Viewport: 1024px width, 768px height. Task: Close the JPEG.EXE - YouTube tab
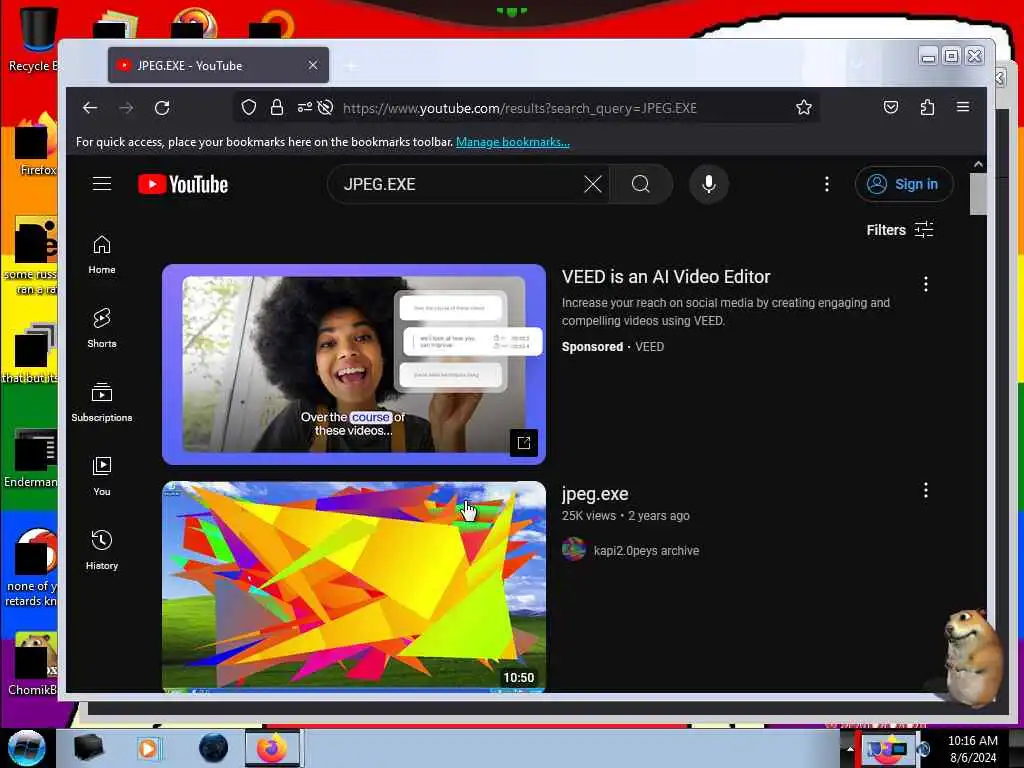pos(313,65)
